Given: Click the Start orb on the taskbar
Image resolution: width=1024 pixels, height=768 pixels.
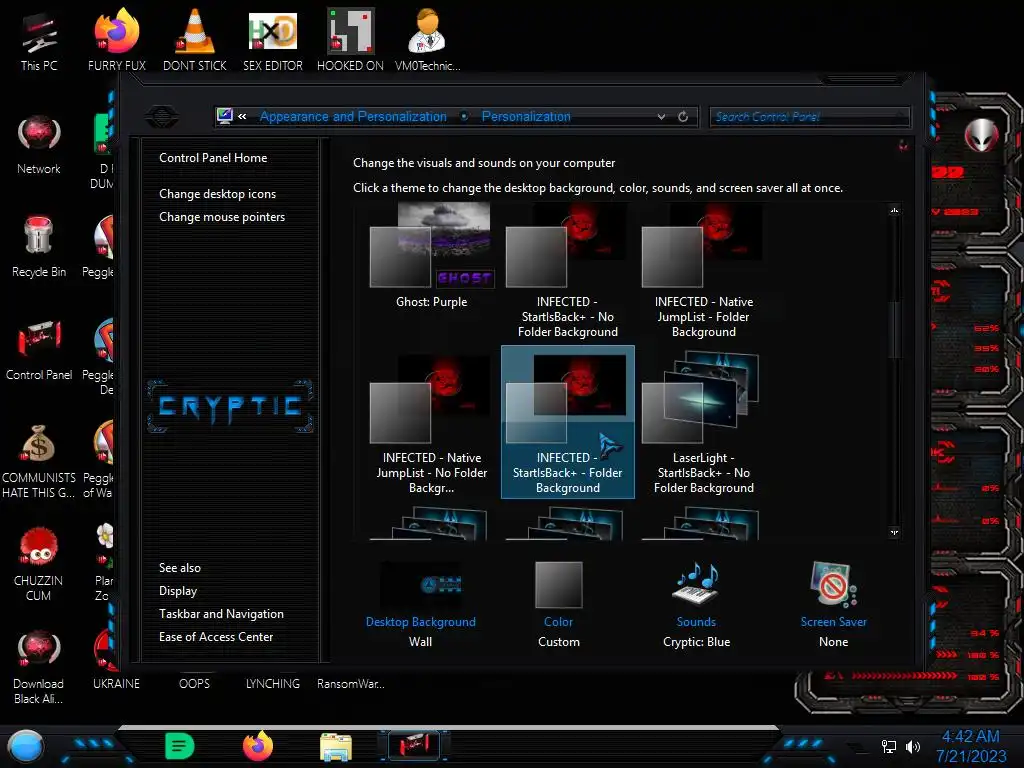Looking at the screenshot, I should click(x=25, y=746).
